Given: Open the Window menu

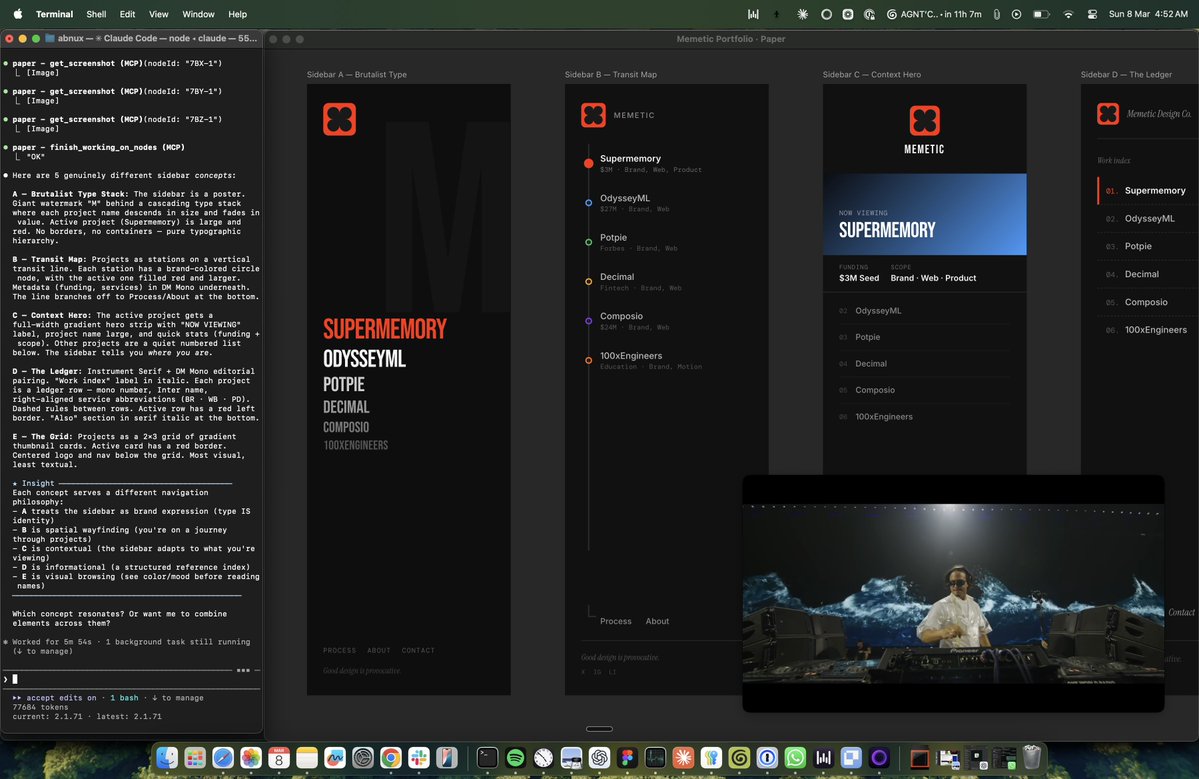Looking at the screenshot, I should tap(198, 14).
